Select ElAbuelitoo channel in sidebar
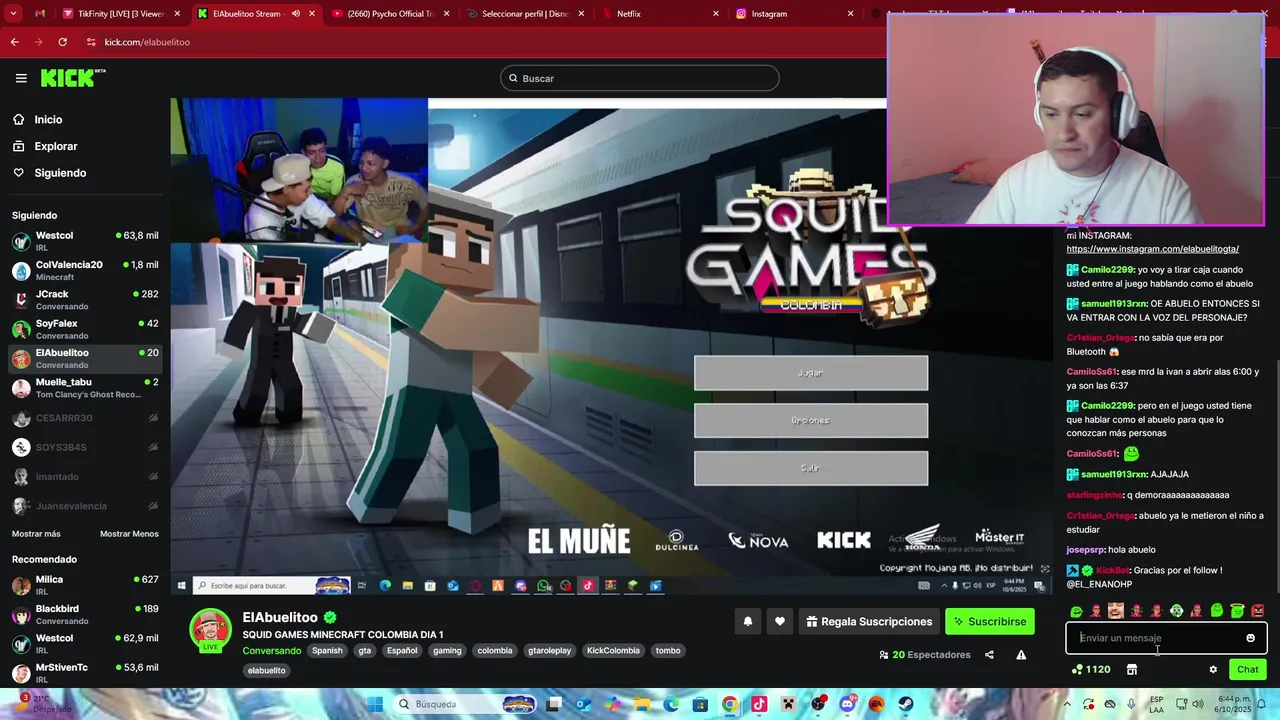 (85, 358)
